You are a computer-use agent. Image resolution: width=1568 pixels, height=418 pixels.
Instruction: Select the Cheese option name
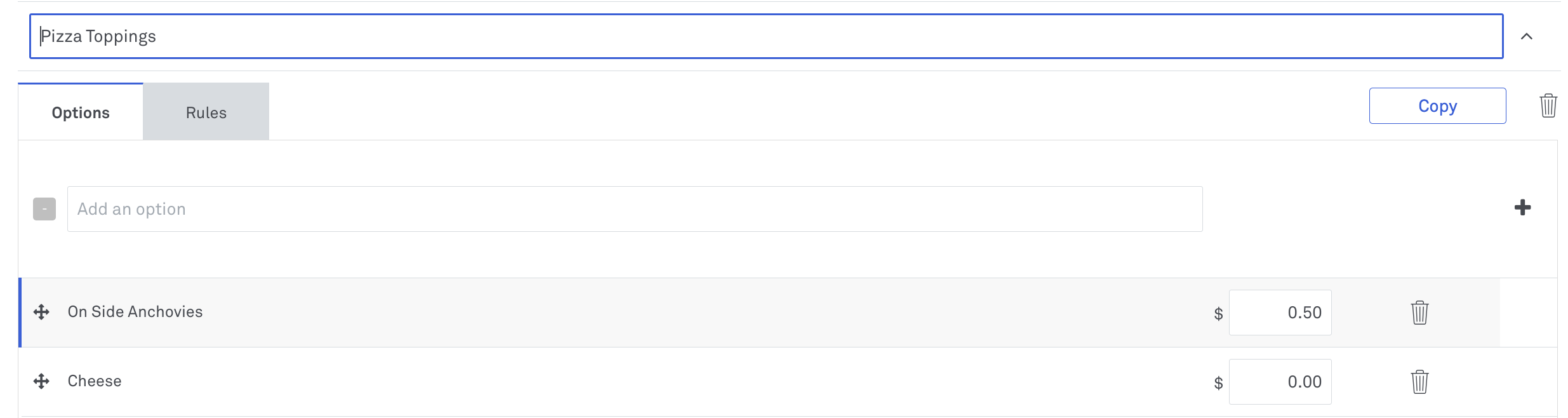pyautogui.click(x=95, y=381)
